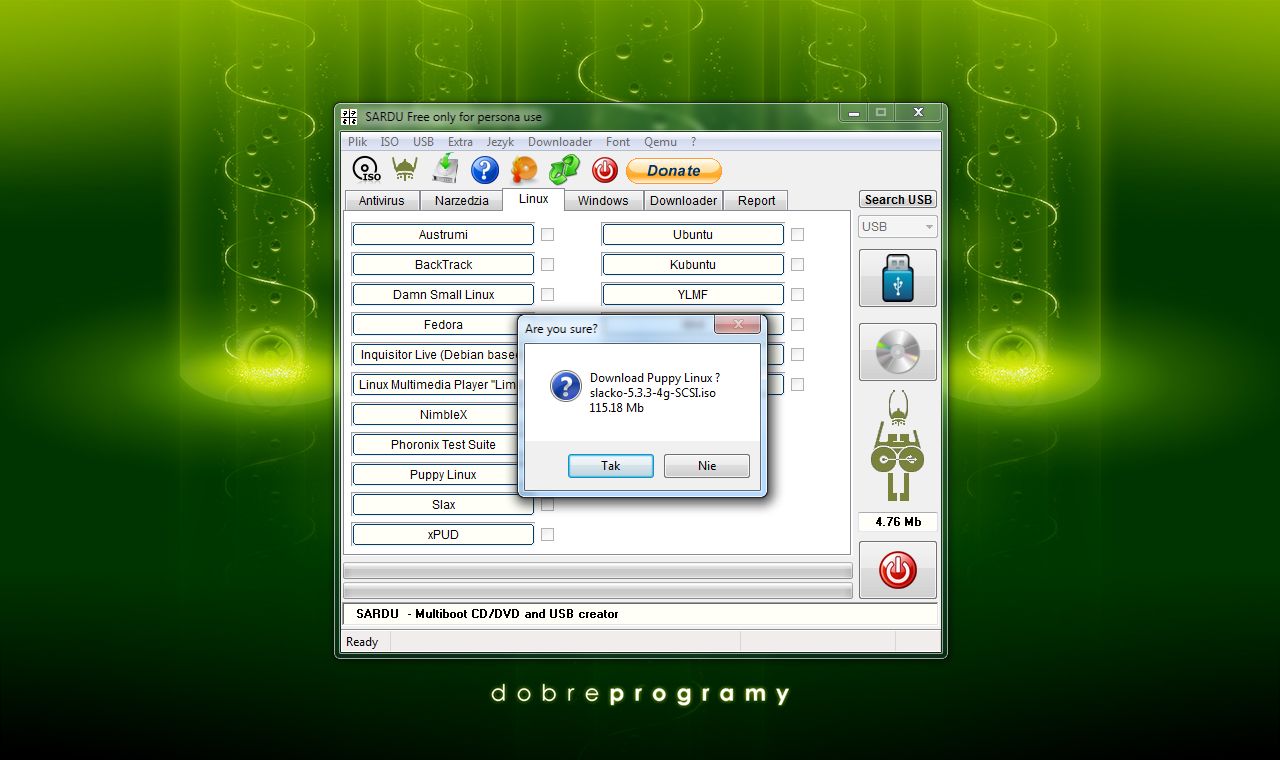Confirm download with the Tak button
Screen dimensions: 1280x760
(611, 466)
